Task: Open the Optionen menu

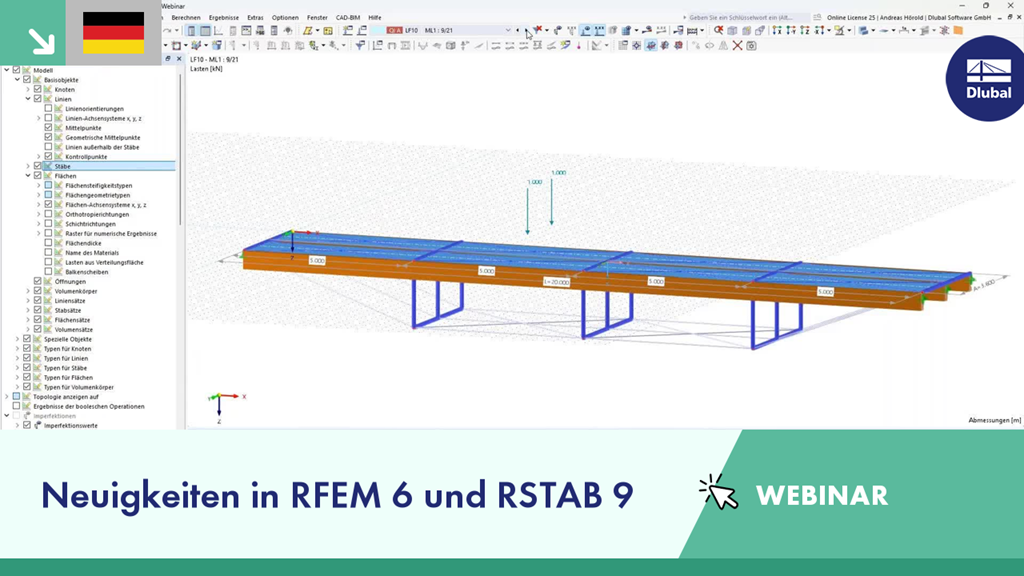Action: point(285,18)
